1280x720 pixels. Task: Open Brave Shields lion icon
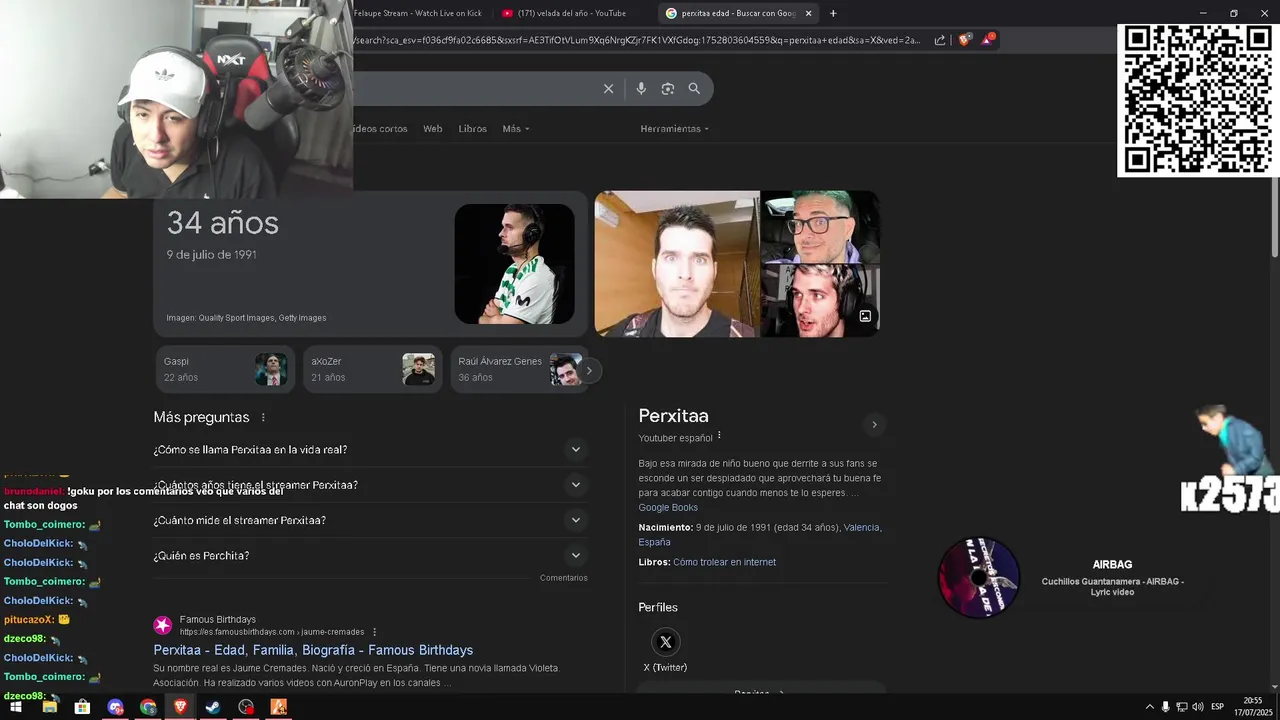(x=964, y=40)
